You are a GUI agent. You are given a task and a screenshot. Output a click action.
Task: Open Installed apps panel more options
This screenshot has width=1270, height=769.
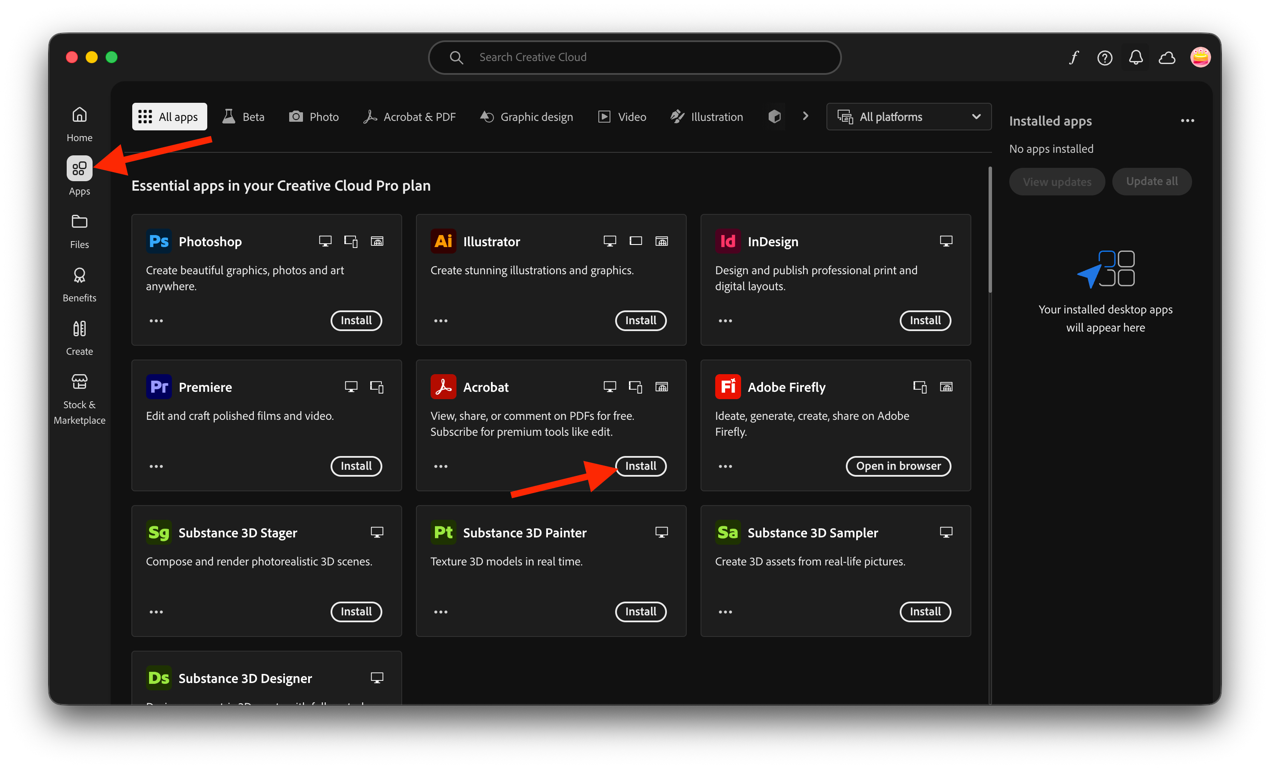tap(1187, 121)
